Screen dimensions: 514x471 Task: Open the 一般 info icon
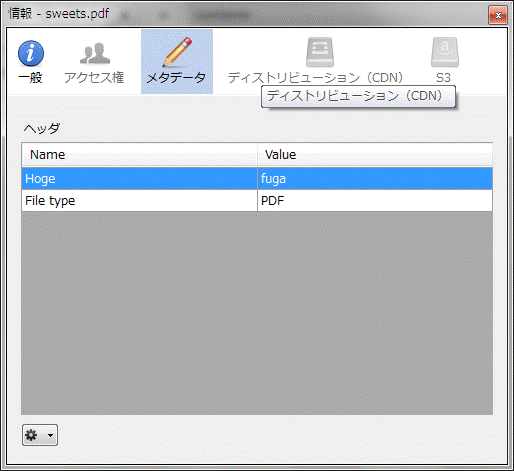point(31,53)
